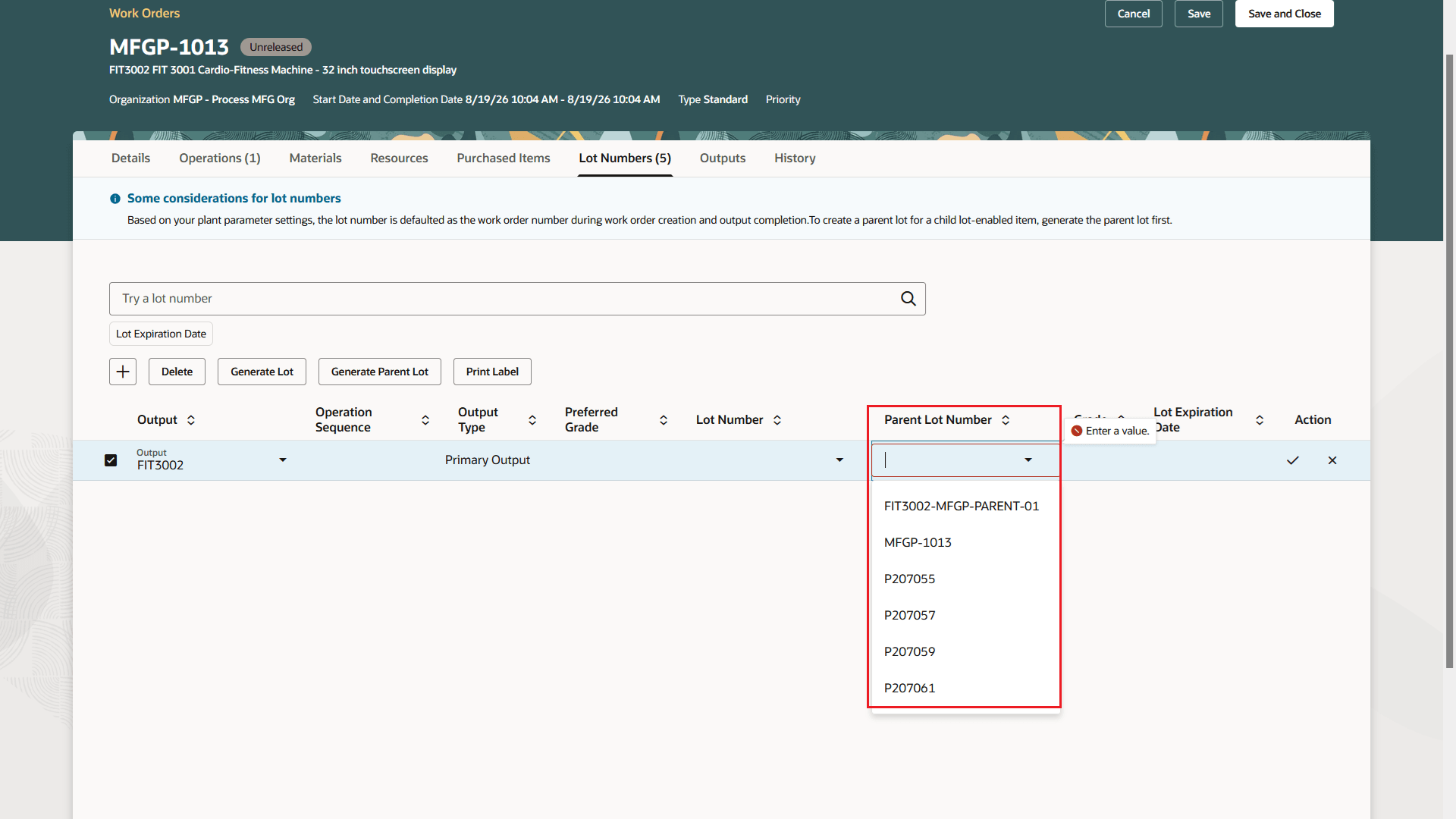Click the search magnifier icon in lot number field

908,299
